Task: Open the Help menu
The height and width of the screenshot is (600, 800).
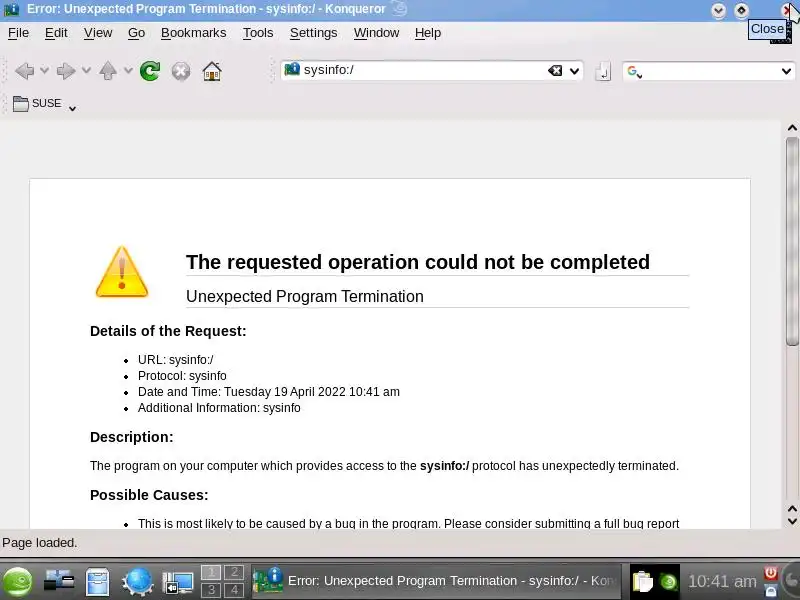Action: click(428, 33)
